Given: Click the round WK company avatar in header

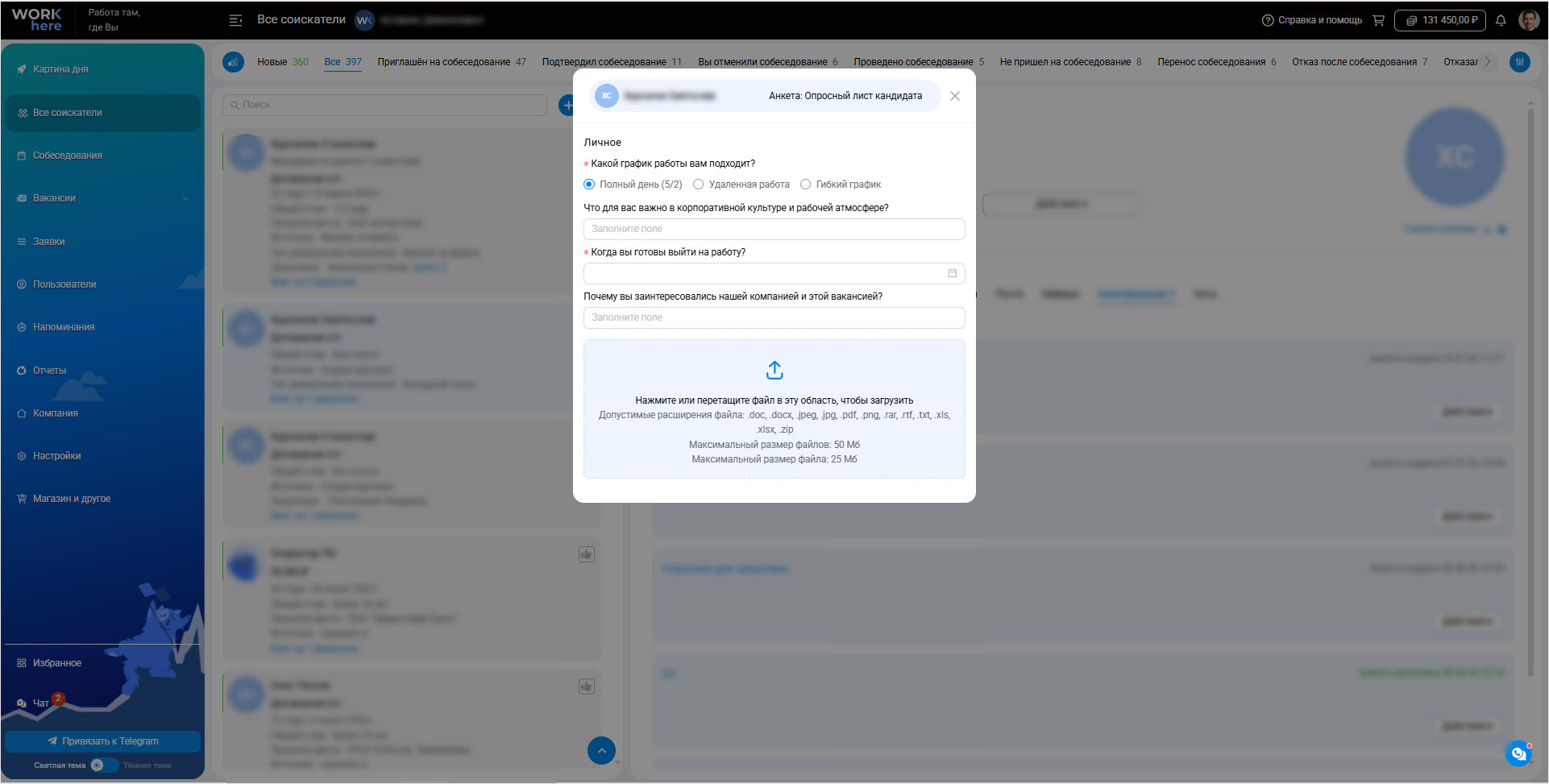Looking at the screenshot, I should (364, 20).
